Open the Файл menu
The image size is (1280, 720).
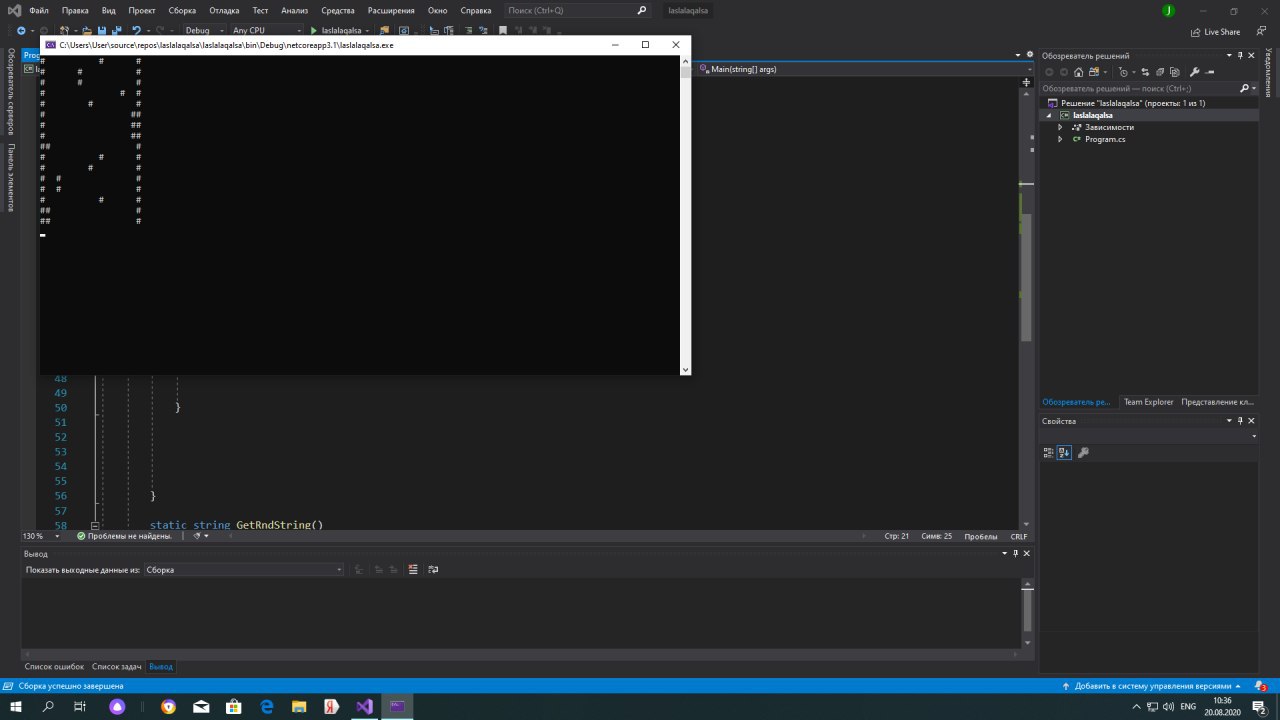39,10
